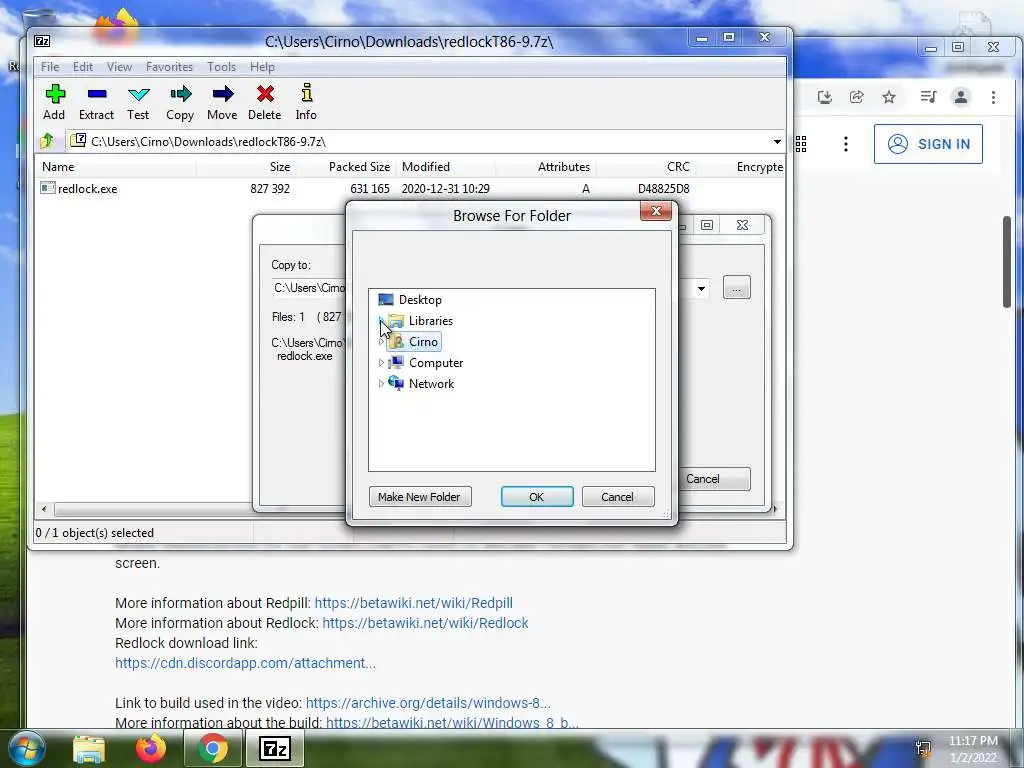Click the Info toolbar icon

click(306, 93)
